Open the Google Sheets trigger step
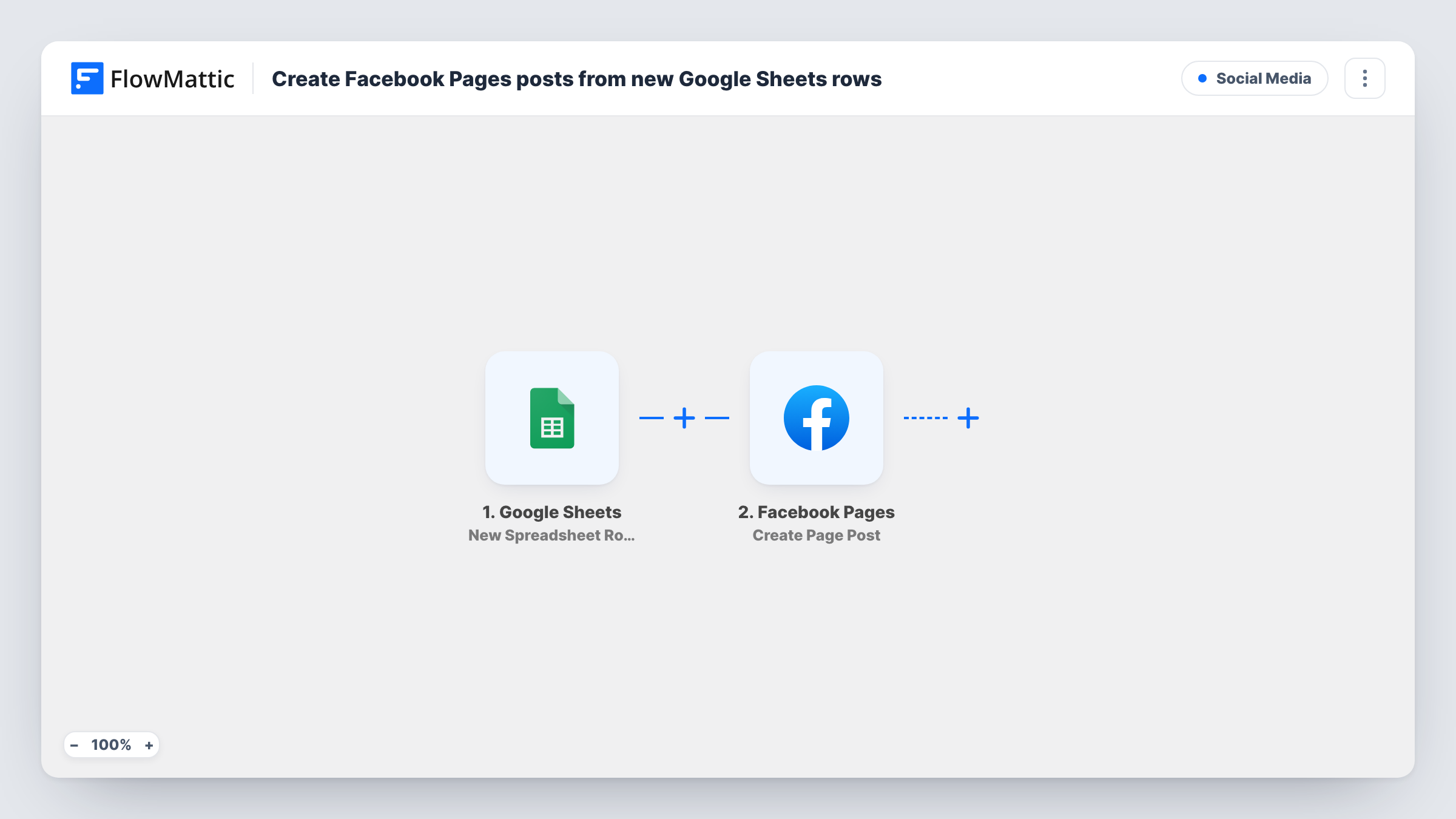1456x819 pixels. [552, 418]
